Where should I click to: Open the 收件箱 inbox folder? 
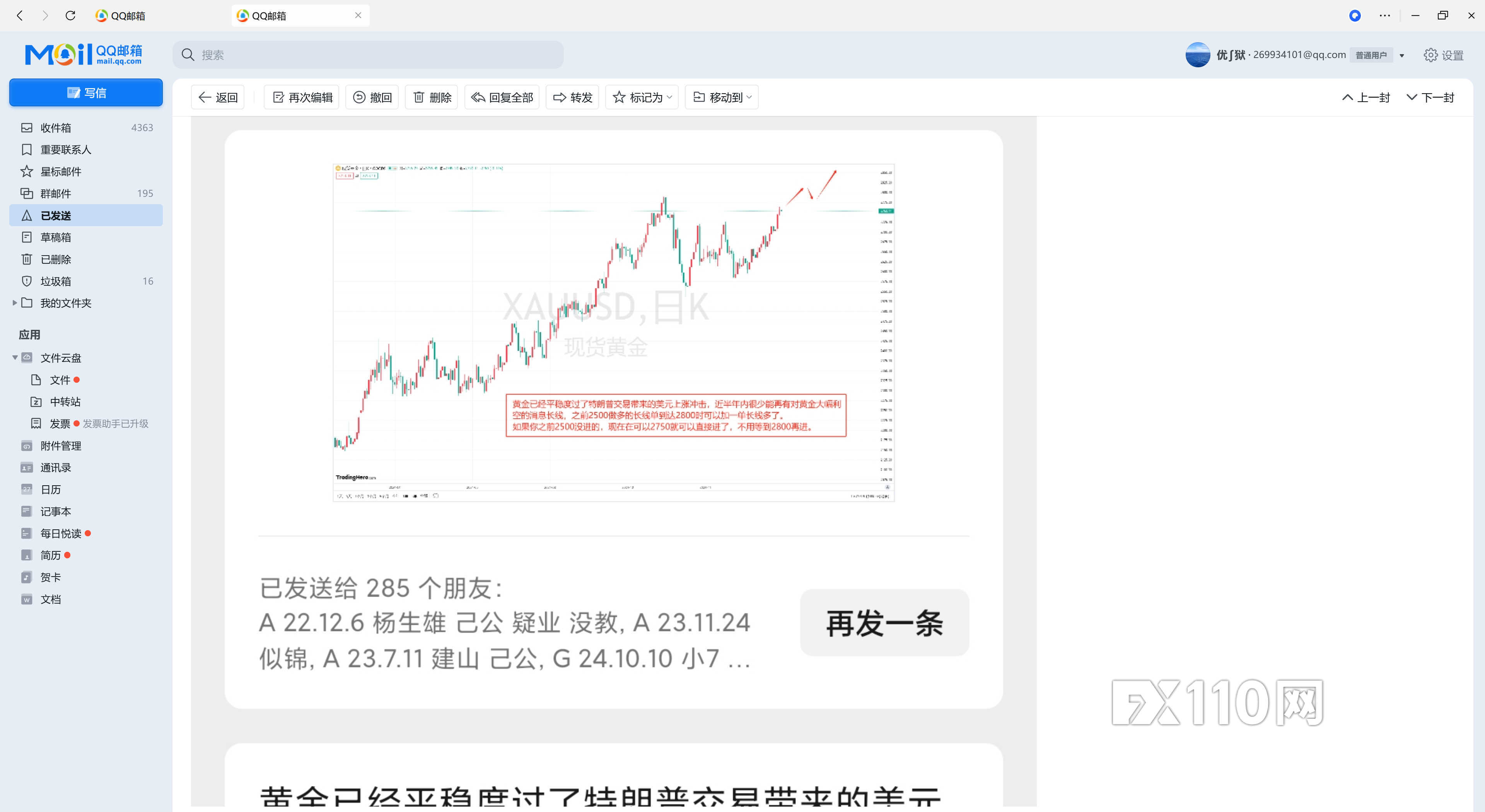click(86, 128)
